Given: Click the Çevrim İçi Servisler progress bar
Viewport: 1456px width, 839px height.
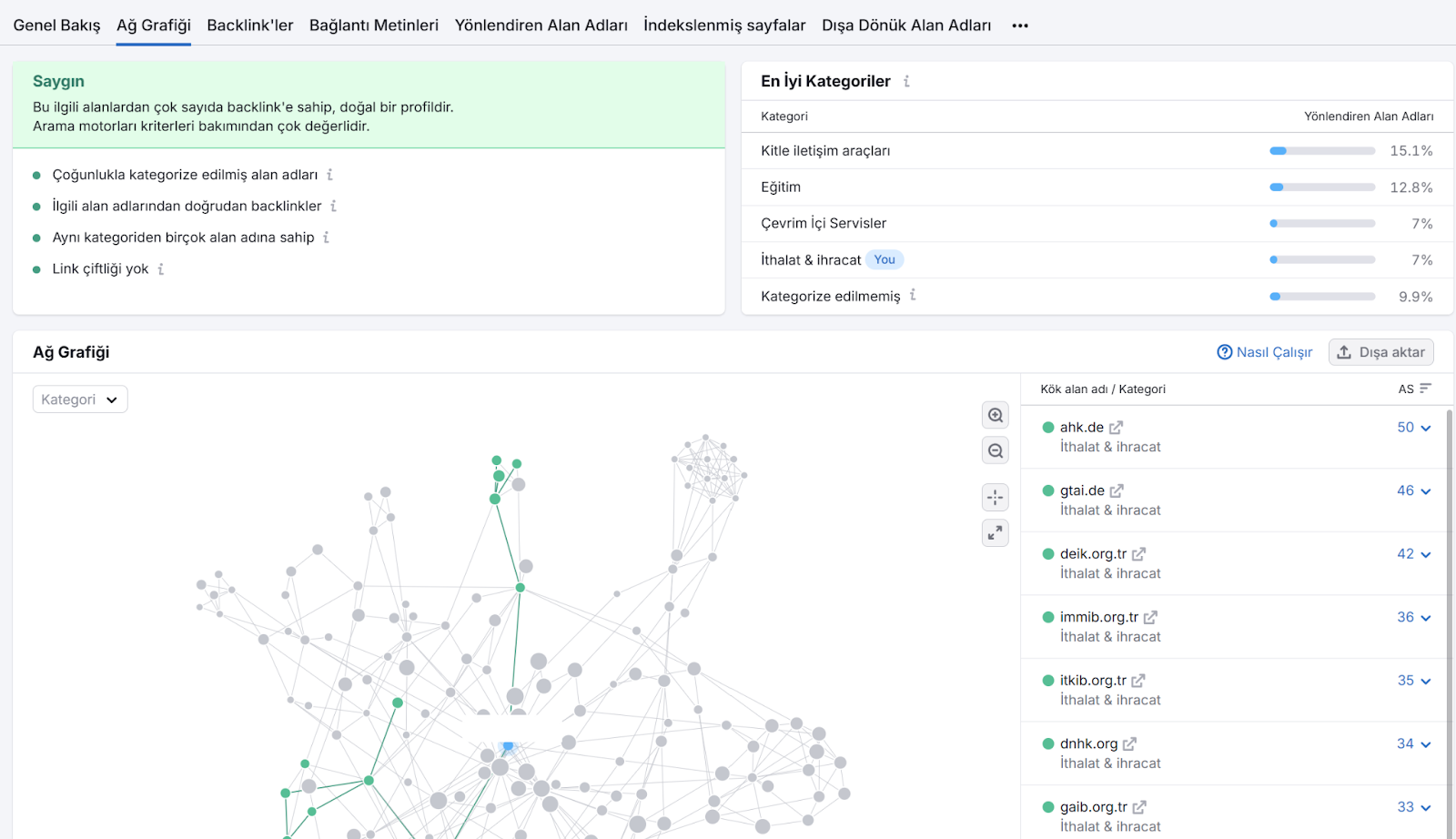Looking at the screenshot, I should point(1322,223).
